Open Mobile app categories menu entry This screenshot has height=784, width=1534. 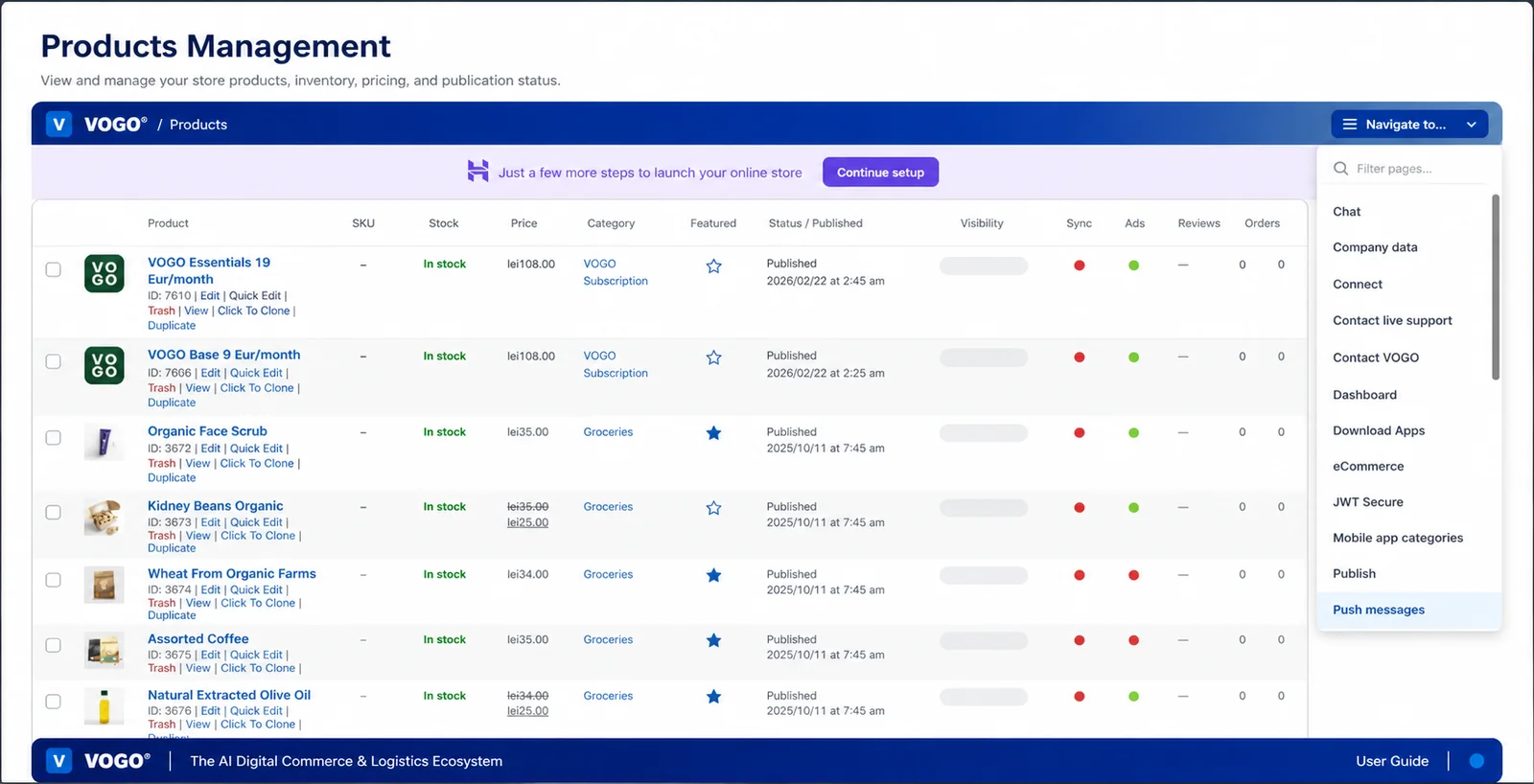click(1398, 539)
